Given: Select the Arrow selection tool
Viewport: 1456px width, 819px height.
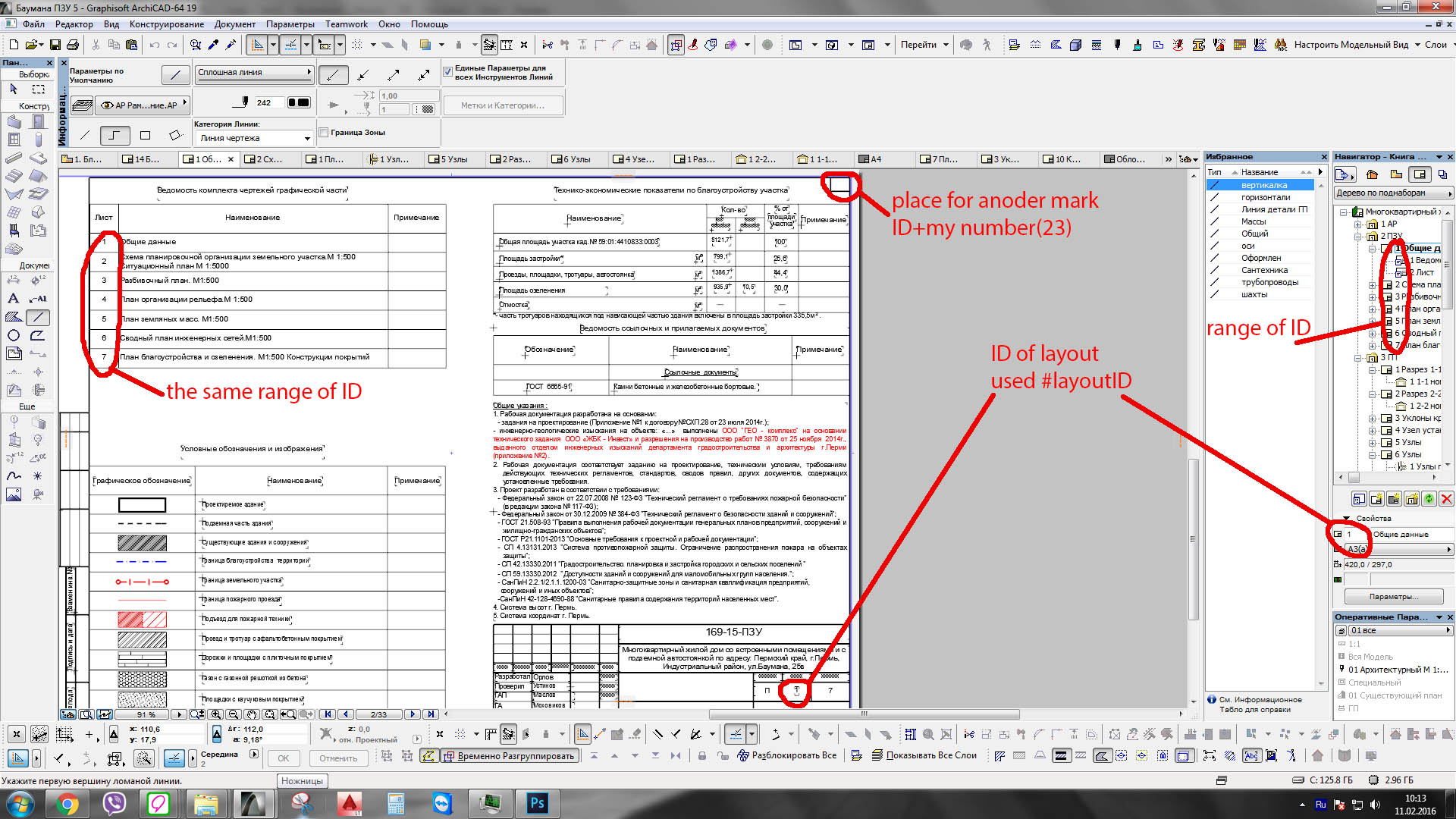Looking at the screenshot, I should pos(14,89).
